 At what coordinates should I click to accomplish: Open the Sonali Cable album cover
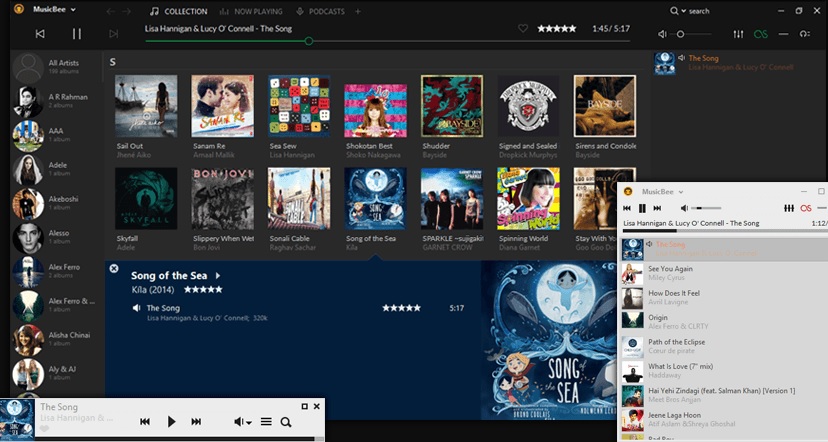click(x=299, y=199)
